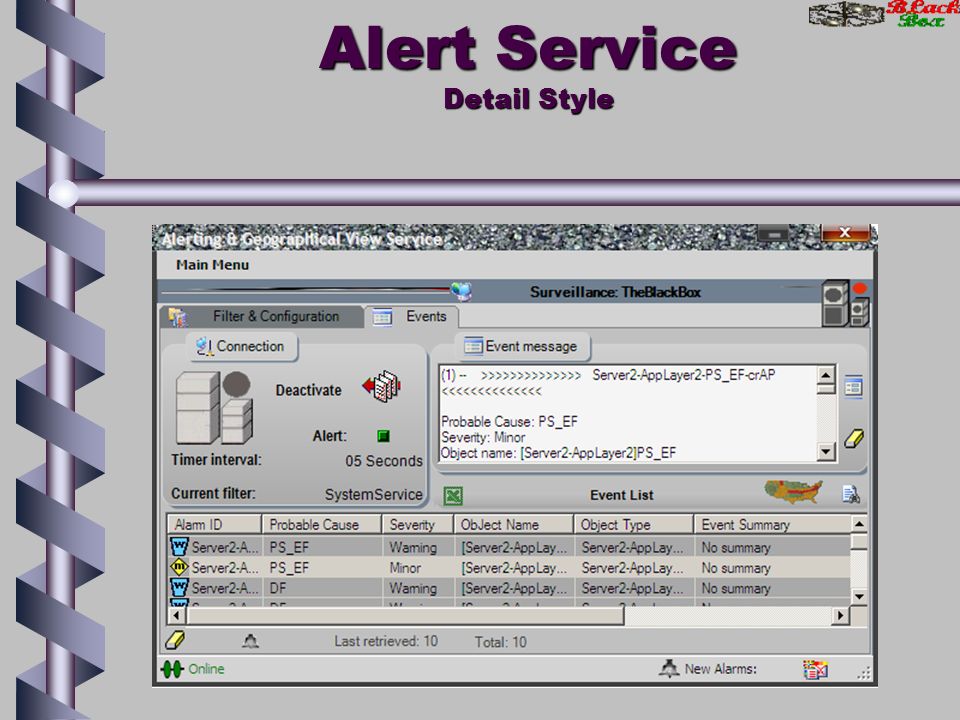Open the geographical USA map view
Viewport: 960px width, 720px height.
click(x=793, y=492)
